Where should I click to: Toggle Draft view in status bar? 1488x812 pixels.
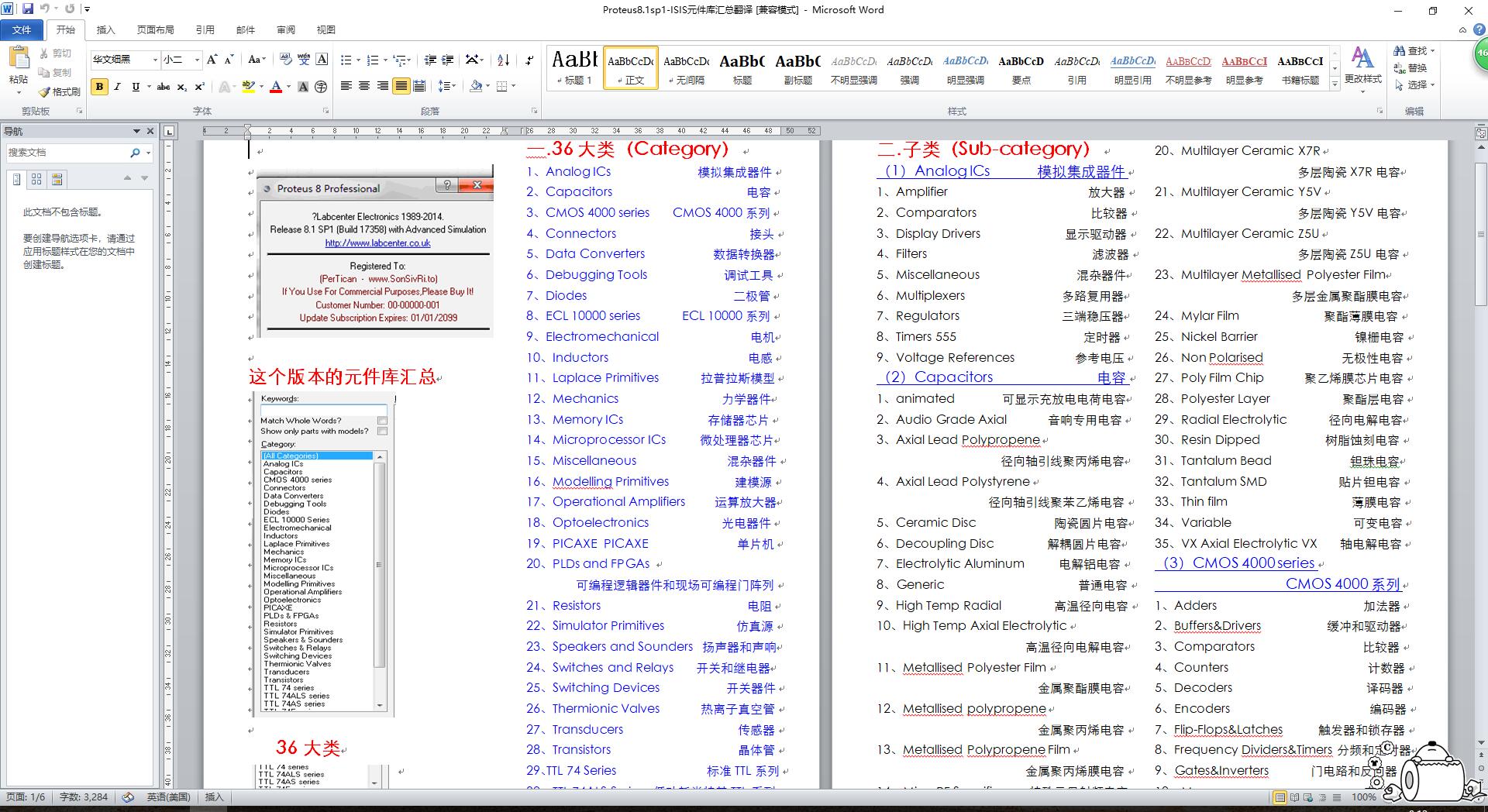pyautogui.click(x=1336, y=797)
